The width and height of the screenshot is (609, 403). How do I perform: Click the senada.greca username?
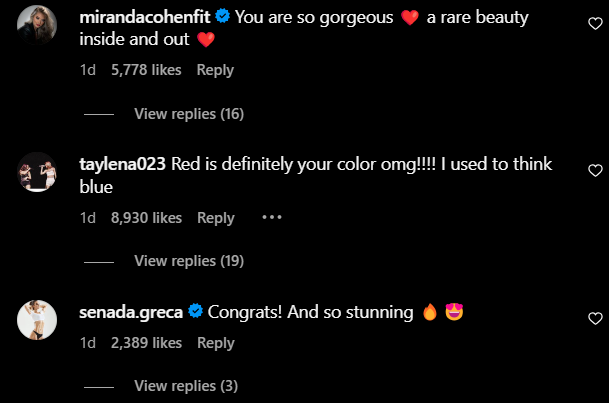point(129,313)
